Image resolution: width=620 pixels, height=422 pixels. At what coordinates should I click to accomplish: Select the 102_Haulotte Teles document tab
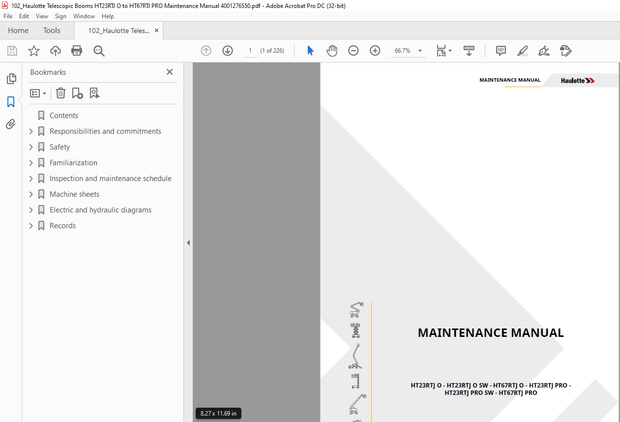coord(119,30)
